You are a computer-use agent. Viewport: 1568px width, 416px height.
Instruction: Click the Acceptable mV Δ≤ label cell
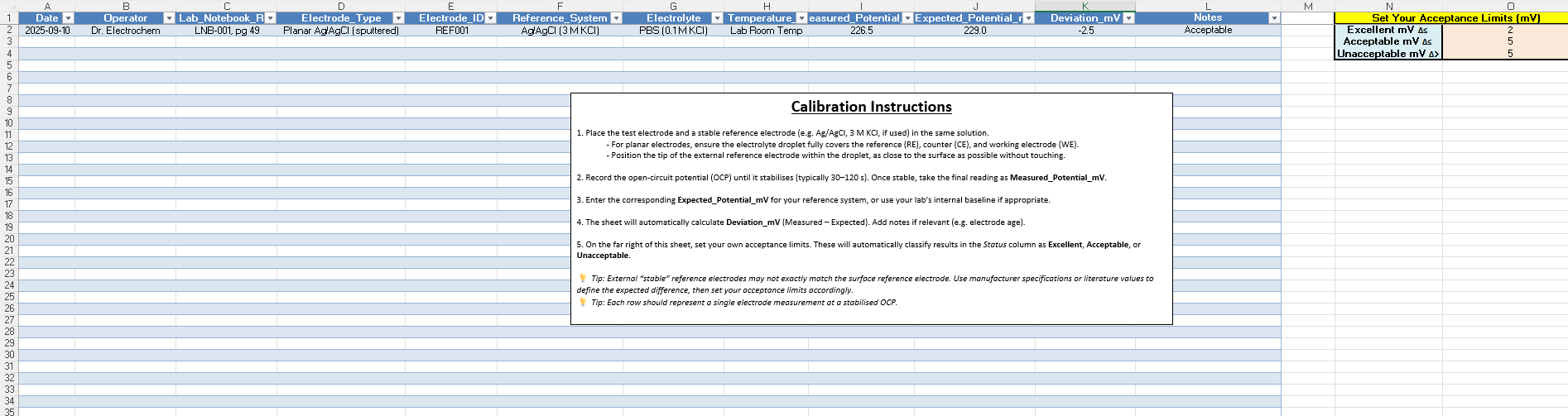tap(1388, 41)
